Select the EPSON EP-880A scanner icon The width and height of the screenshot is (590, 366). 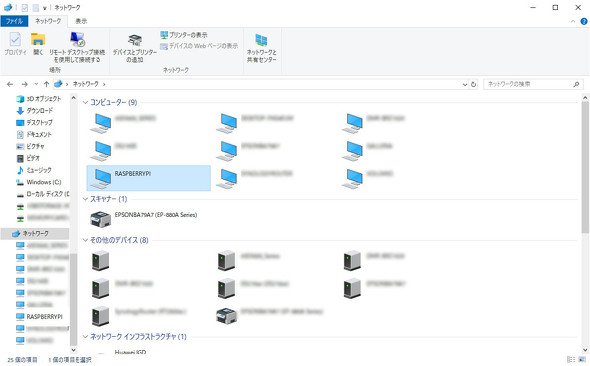click(100, 219)
